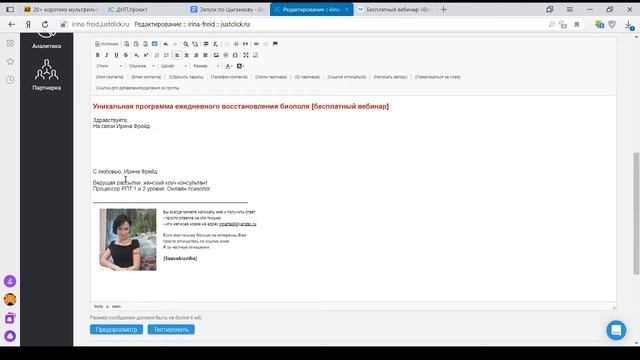Click the Special Character omega icon

[235, 55]
